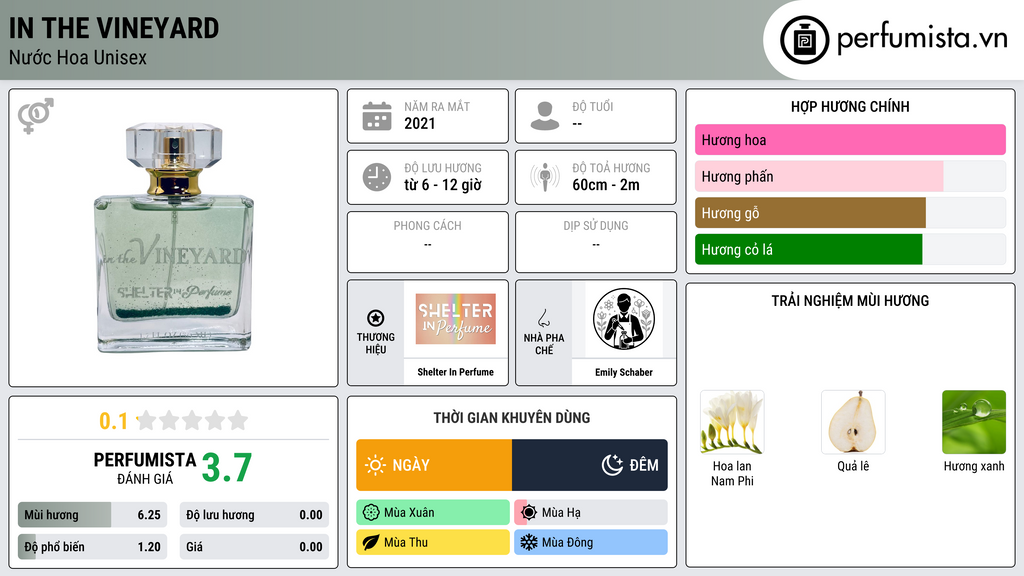The height and width of the screenshot is (576, 1024).
Task: Click the person silhouette icon for Độ tuổi
Action: [x=545, y=116]
